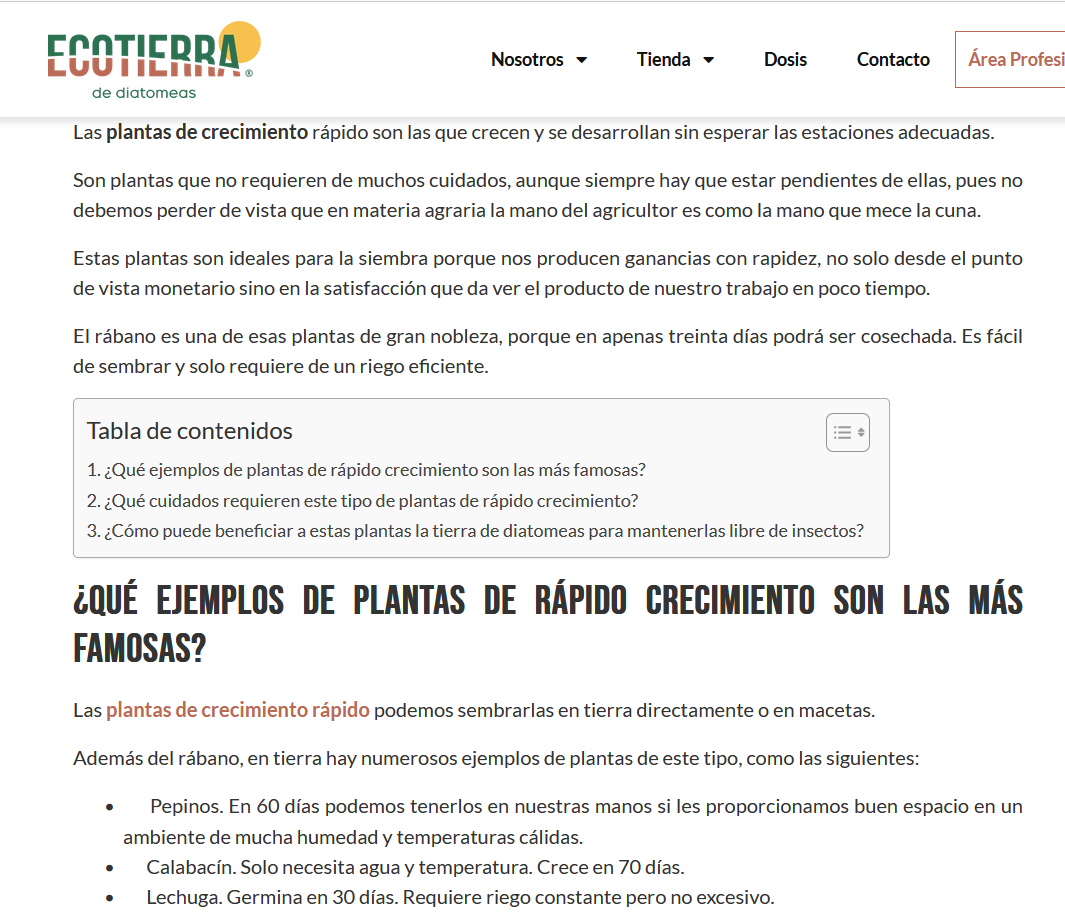Jump to '¿Qué ejemplos de plantas' contents link
Viewport: 1065px width, 915px height.
click(x=366, y=470)
